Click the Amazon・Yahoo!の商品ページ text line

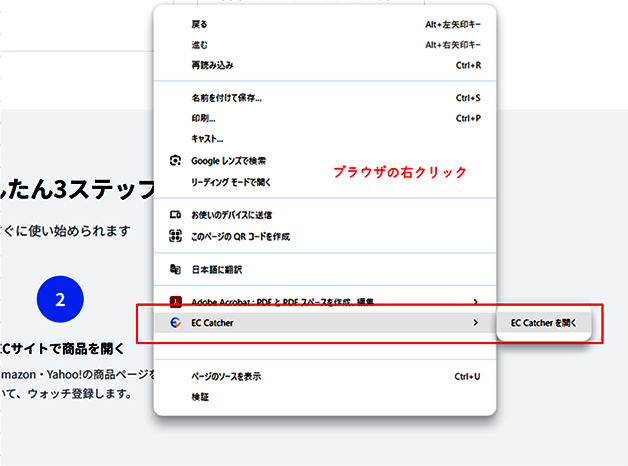click(77, 375)
